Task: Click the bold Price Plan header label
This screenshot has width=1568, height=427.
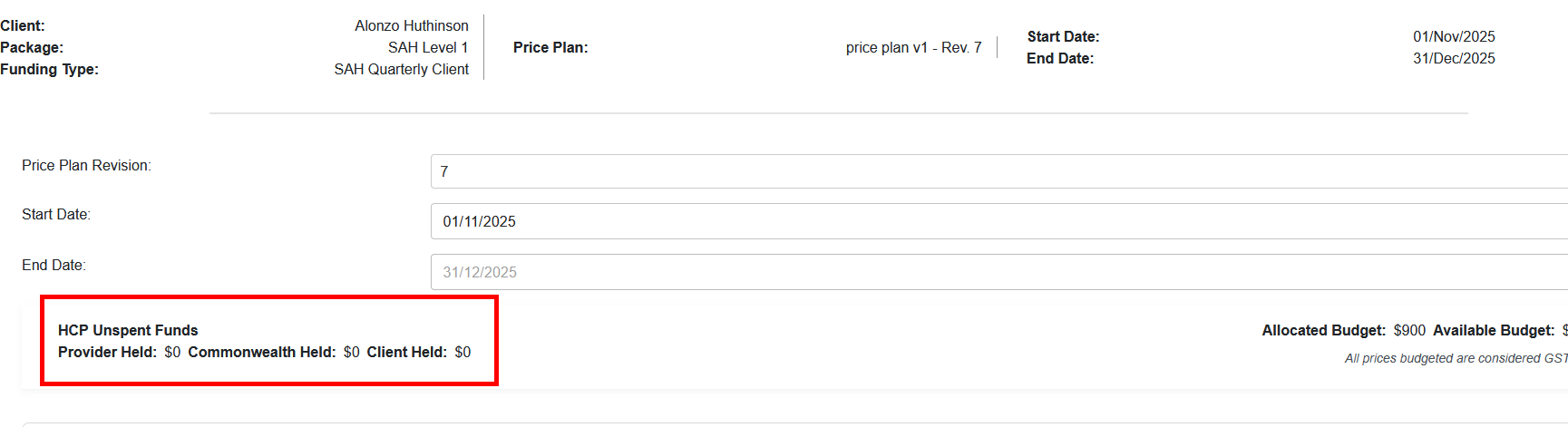Action: (x=550, y=47)
